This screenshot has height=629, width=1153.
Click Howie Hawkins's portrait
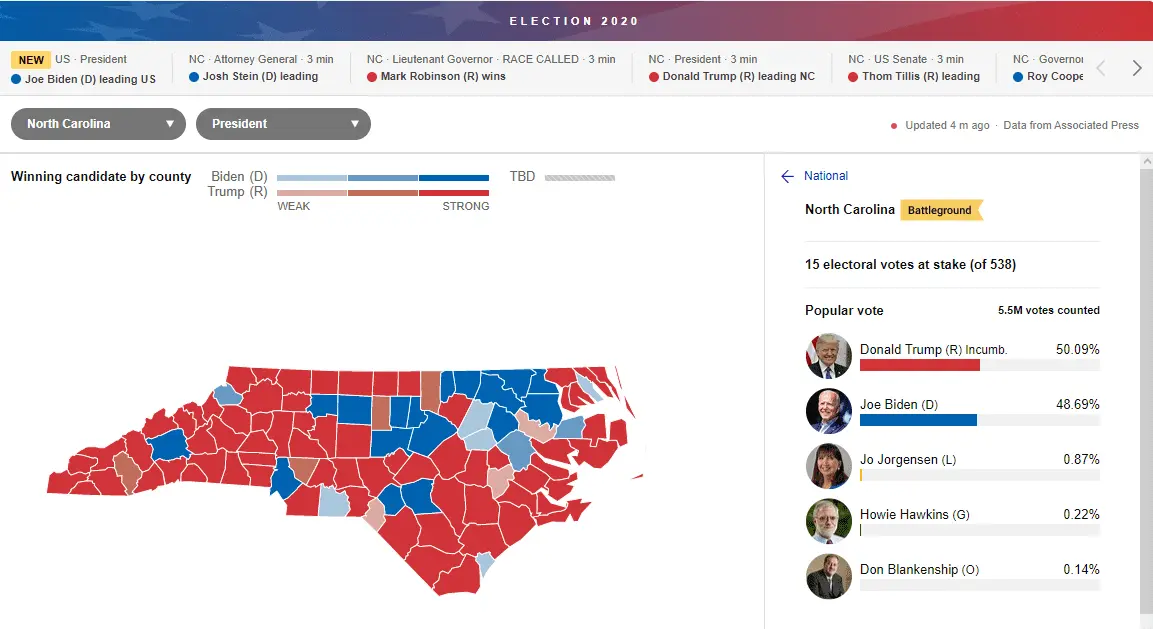[828, 520]
